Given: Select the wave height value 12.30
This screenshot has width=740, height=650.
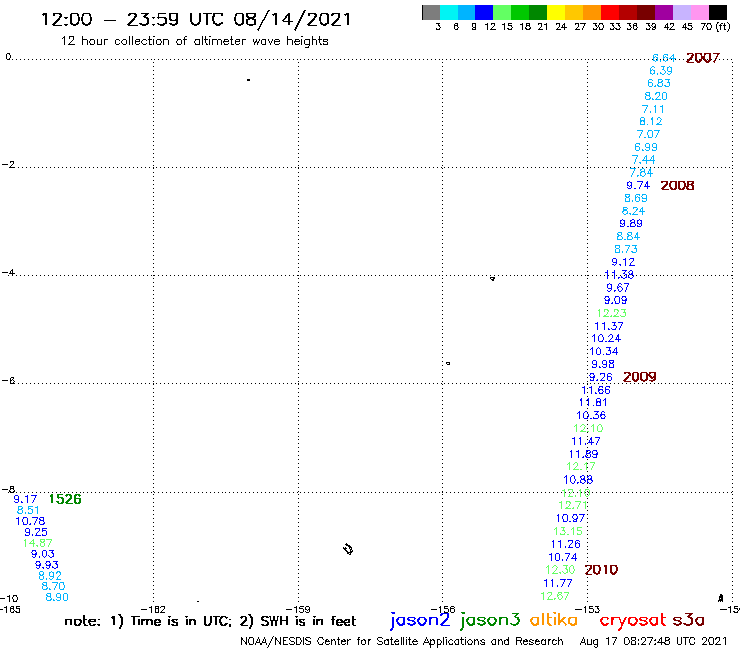Looking at the screenshot, I should tap(560, 570).
